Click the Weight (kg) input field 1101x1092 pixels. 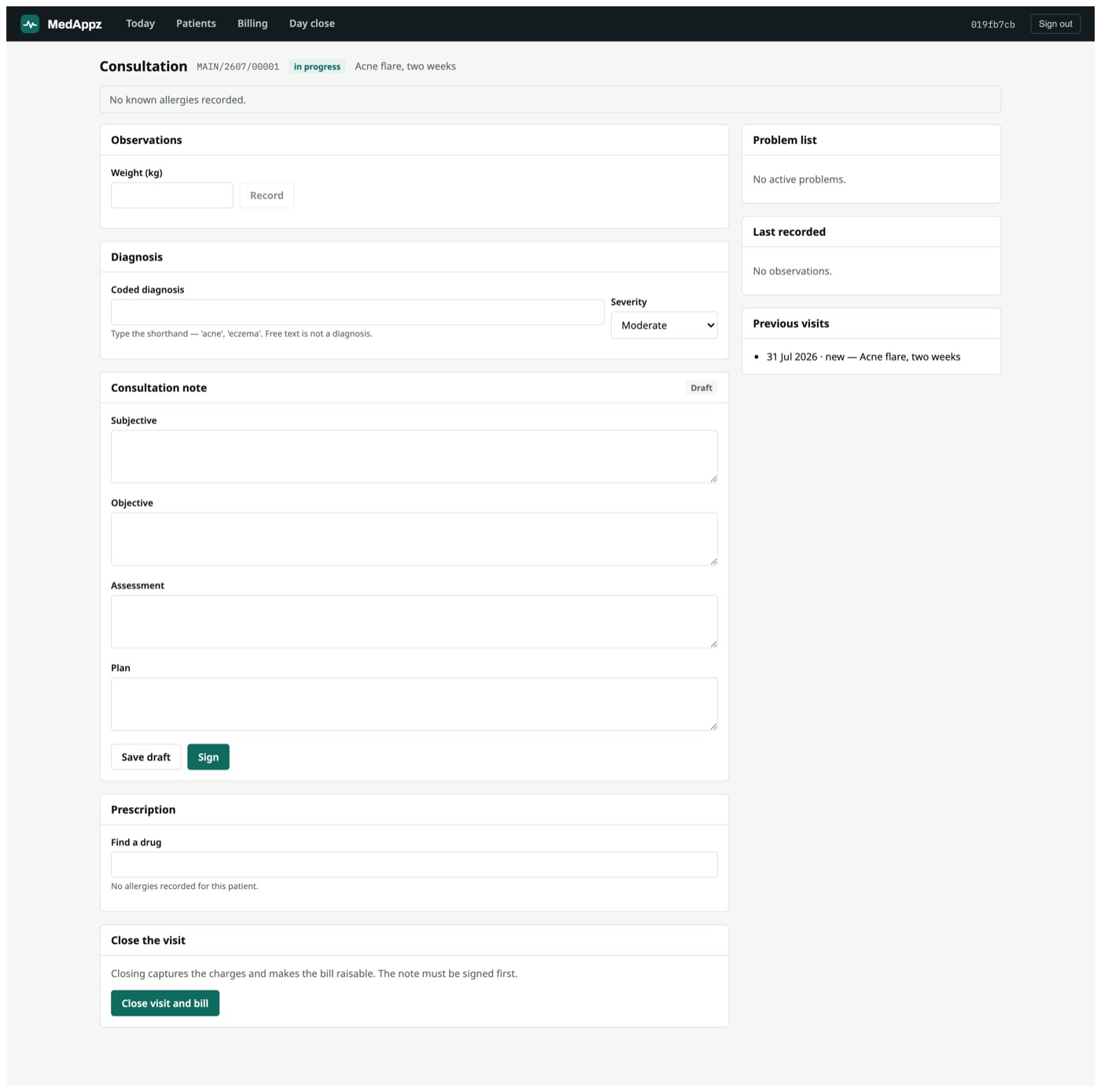[x=172, y=195]
